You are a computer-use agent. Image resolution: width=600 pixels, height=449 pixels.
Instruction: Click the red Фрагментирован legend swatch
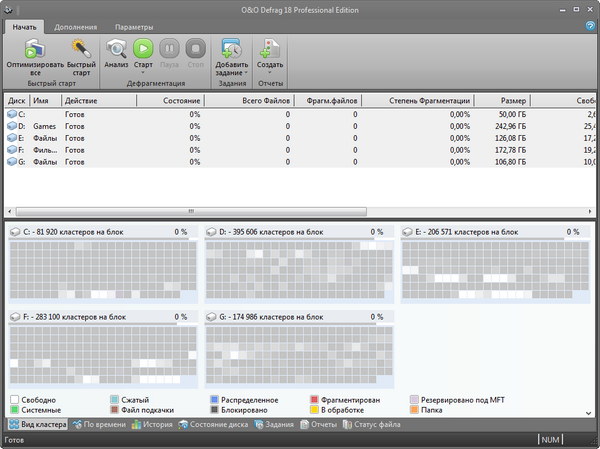314,399
